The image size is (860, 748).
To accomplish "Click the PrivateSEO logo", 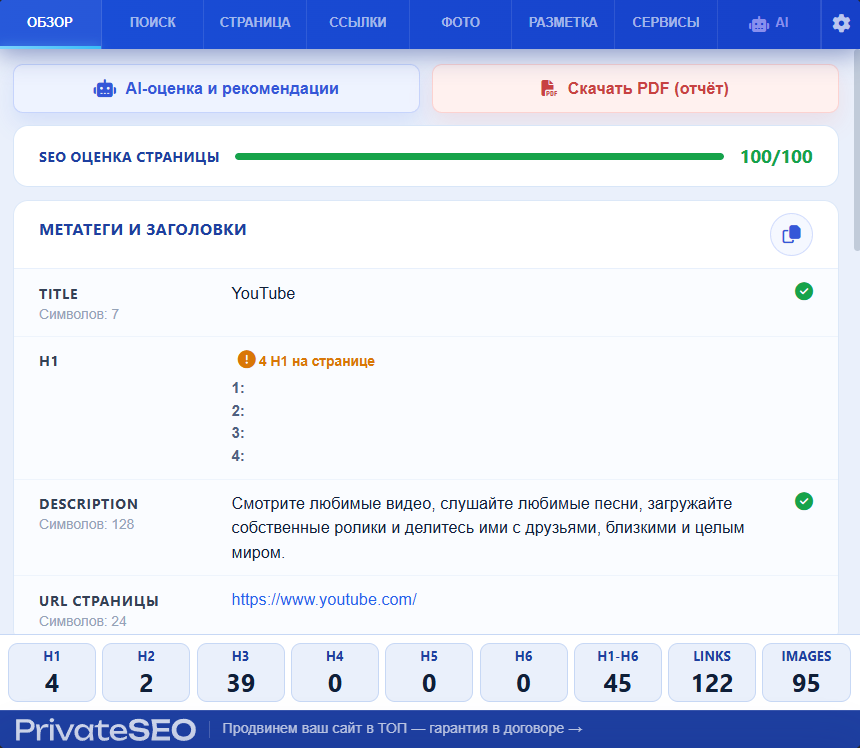I will pos(105,730).
